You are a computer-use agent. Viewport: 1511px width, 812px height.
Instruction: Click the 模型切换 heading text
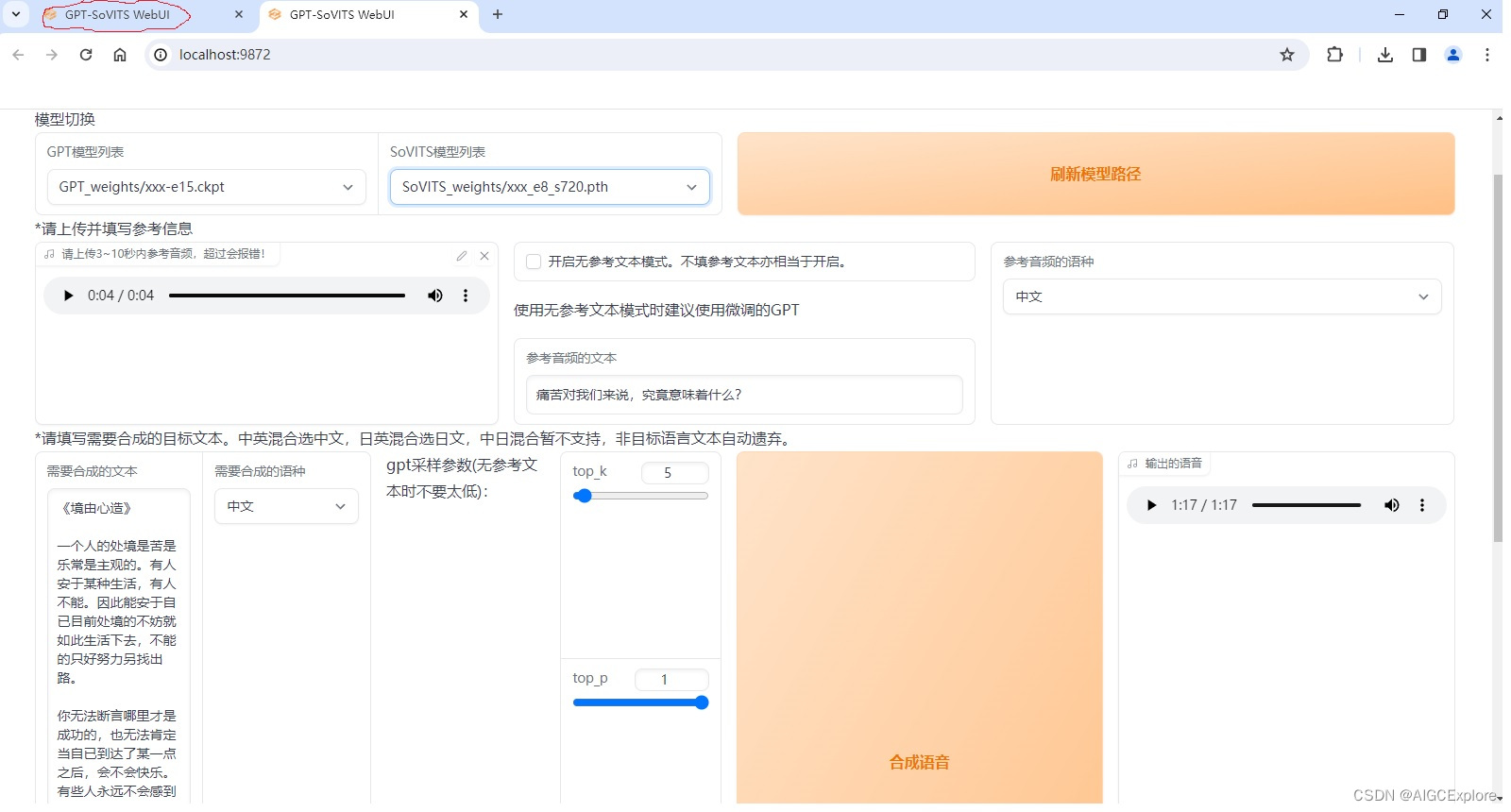65,119
